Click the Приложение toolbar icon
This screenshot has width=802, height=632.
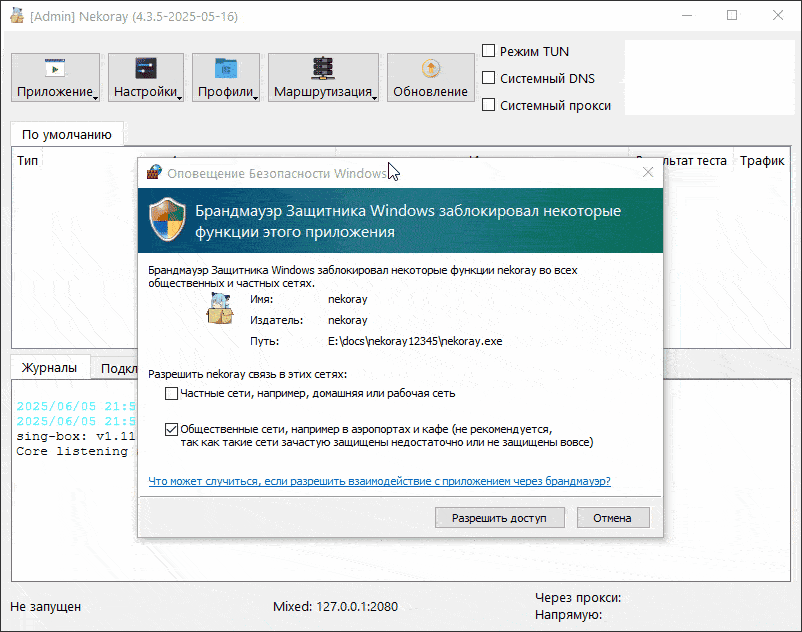pos(54,68)
